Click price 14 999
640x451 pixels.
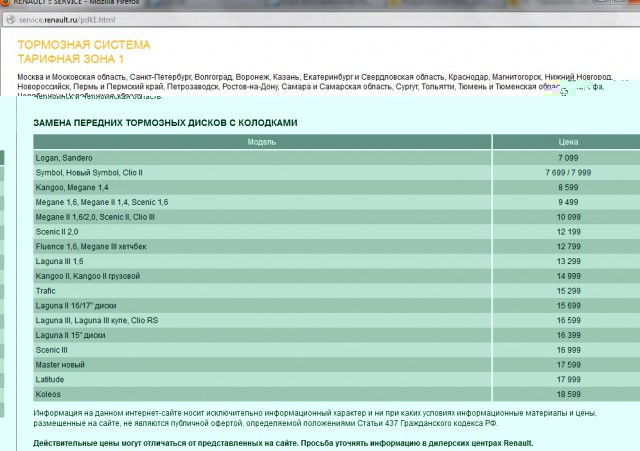[569, 276]
